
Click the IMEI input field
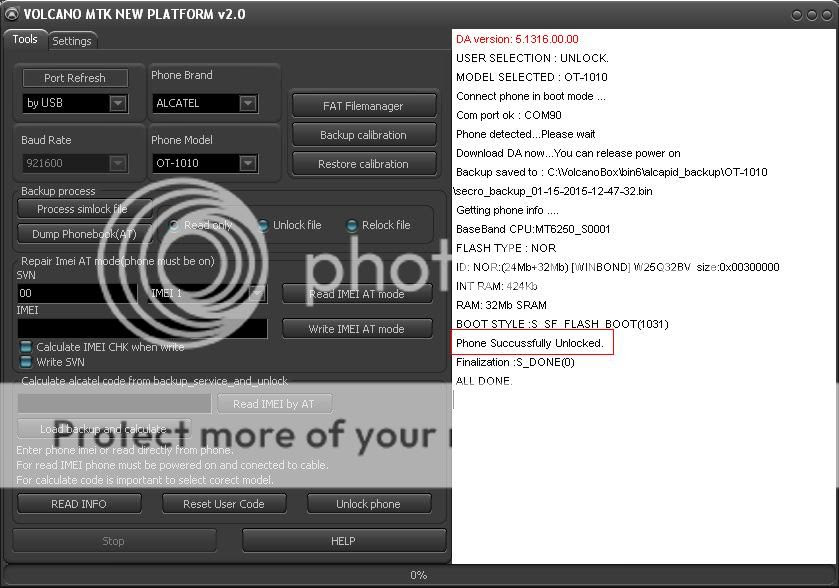tap(142, 329)
